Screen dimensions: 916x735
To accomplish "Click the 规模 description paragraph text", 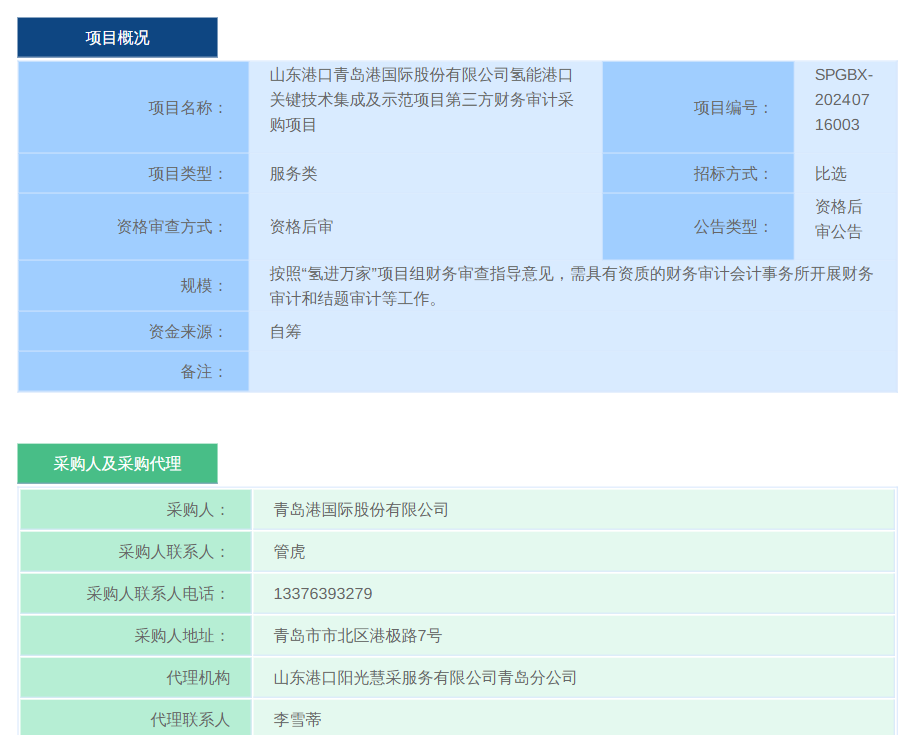I will (570, 286).
